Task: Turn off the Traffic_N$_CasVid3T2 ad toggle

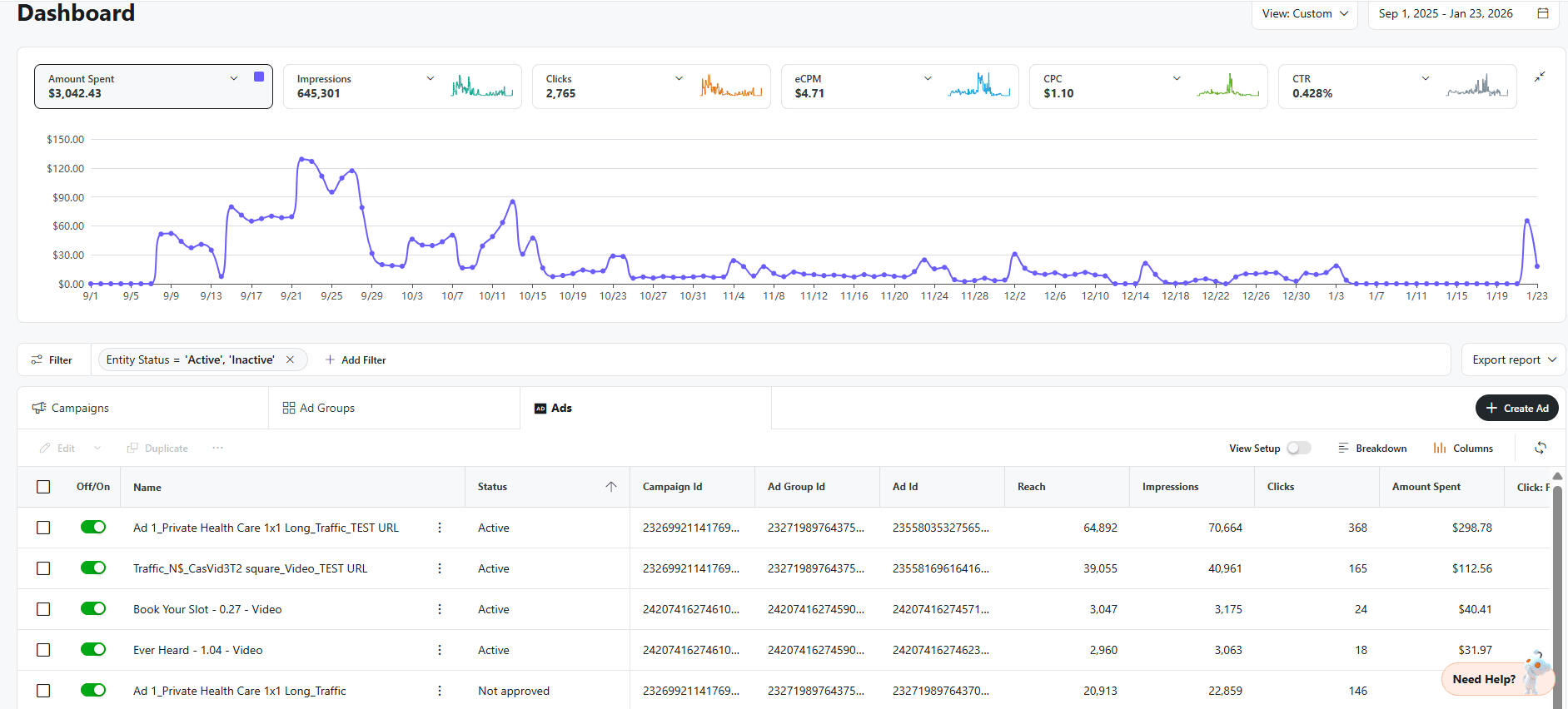Action: click(x=93, y=568)
